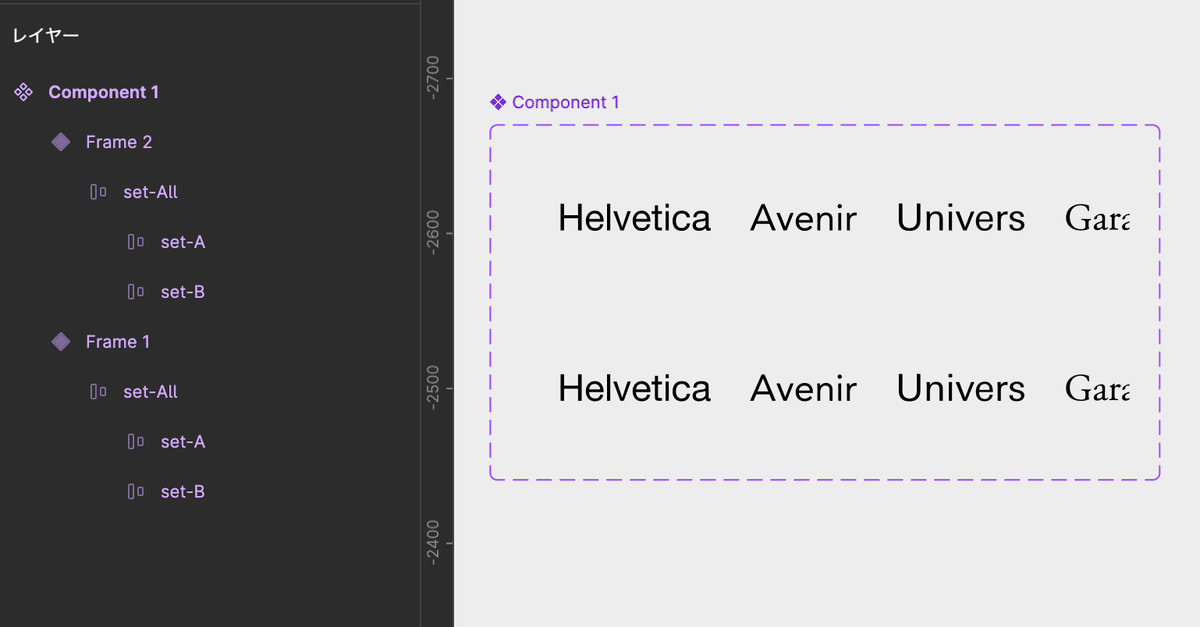1200x627 pixels.
Task: Click the auto-layout icon beside set-All under Frame 2
Action: [x=98, y=192]
